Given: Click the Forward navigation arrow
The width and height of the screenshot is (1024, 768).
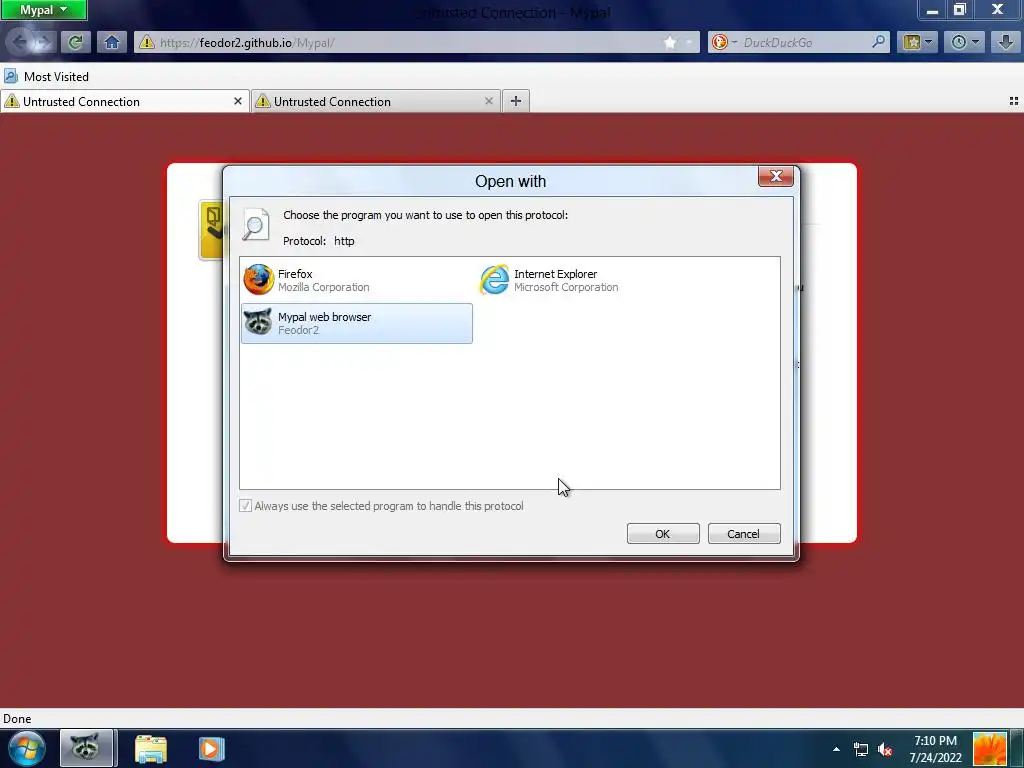Looking at the screenshot, I should point(44,42).
